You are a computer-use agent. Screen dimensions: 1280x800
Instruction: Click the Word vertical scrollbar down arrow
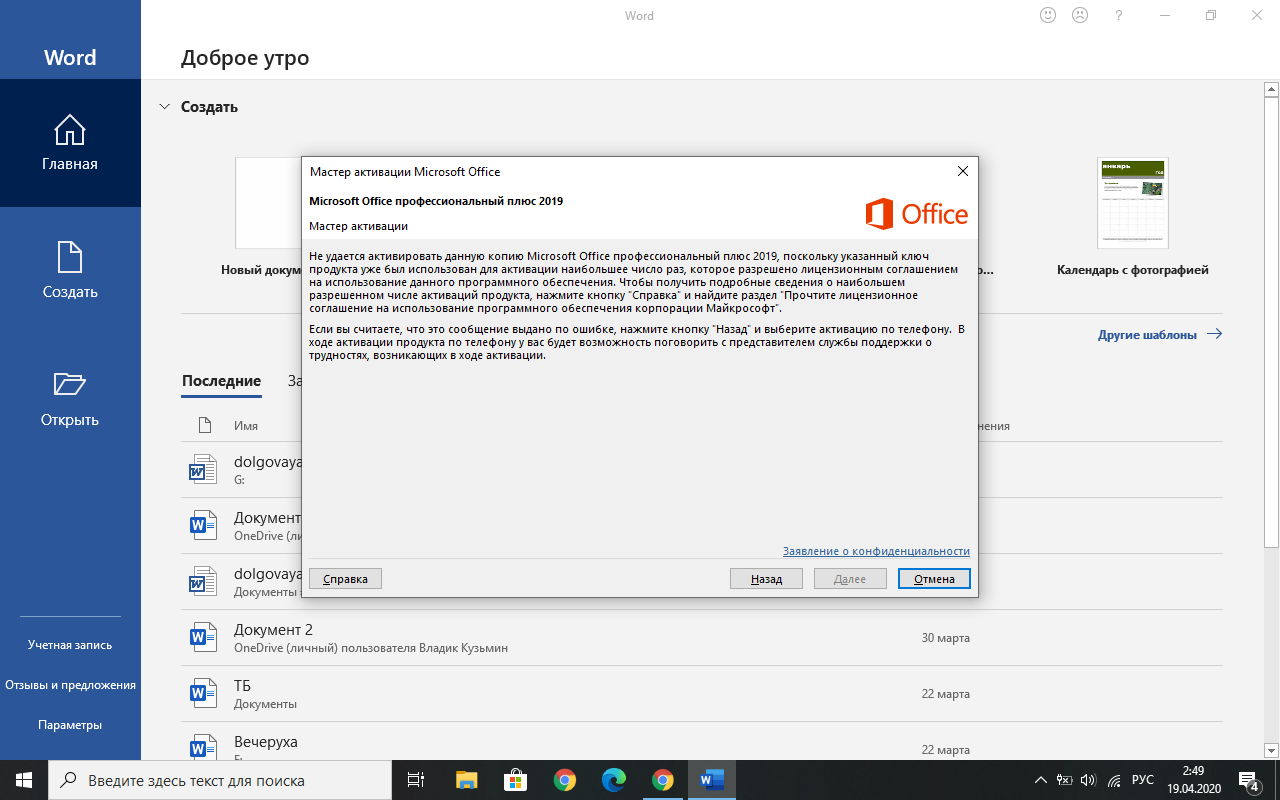(x=1271, y=750)
